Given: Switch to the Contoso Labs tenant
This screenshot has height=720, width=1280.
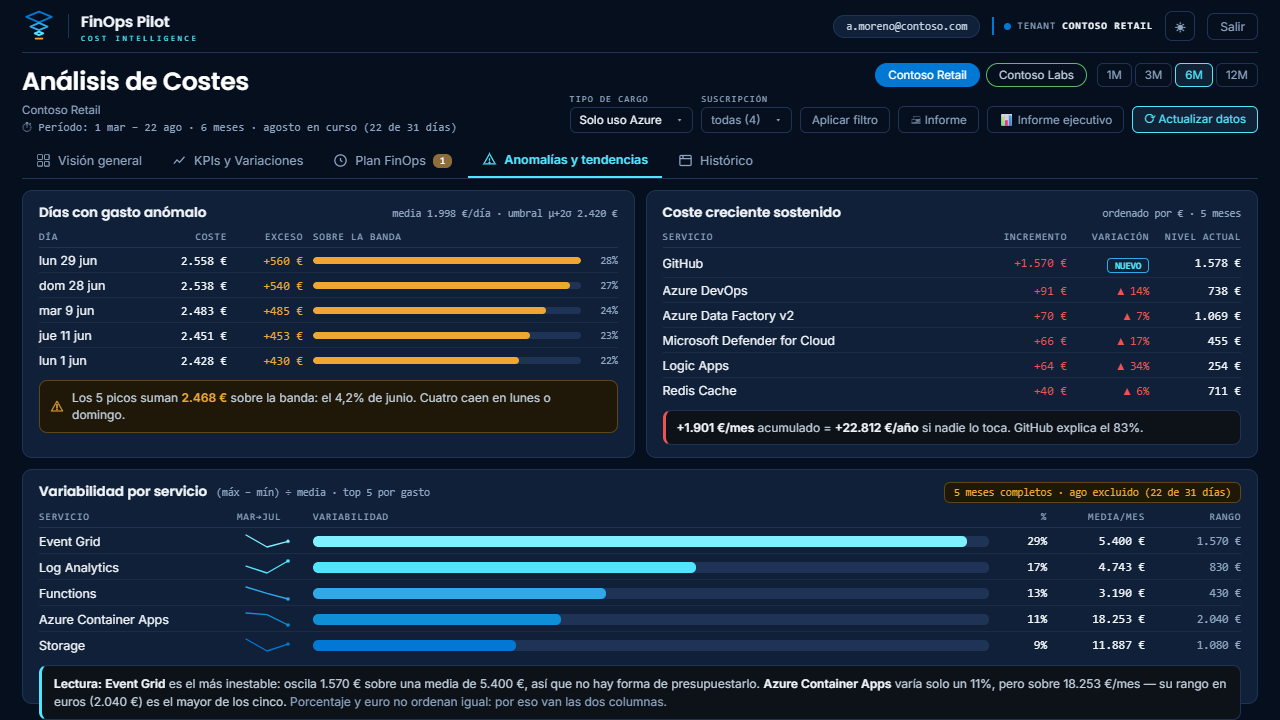Looking at the screenshot, I should click(1036, 75).
